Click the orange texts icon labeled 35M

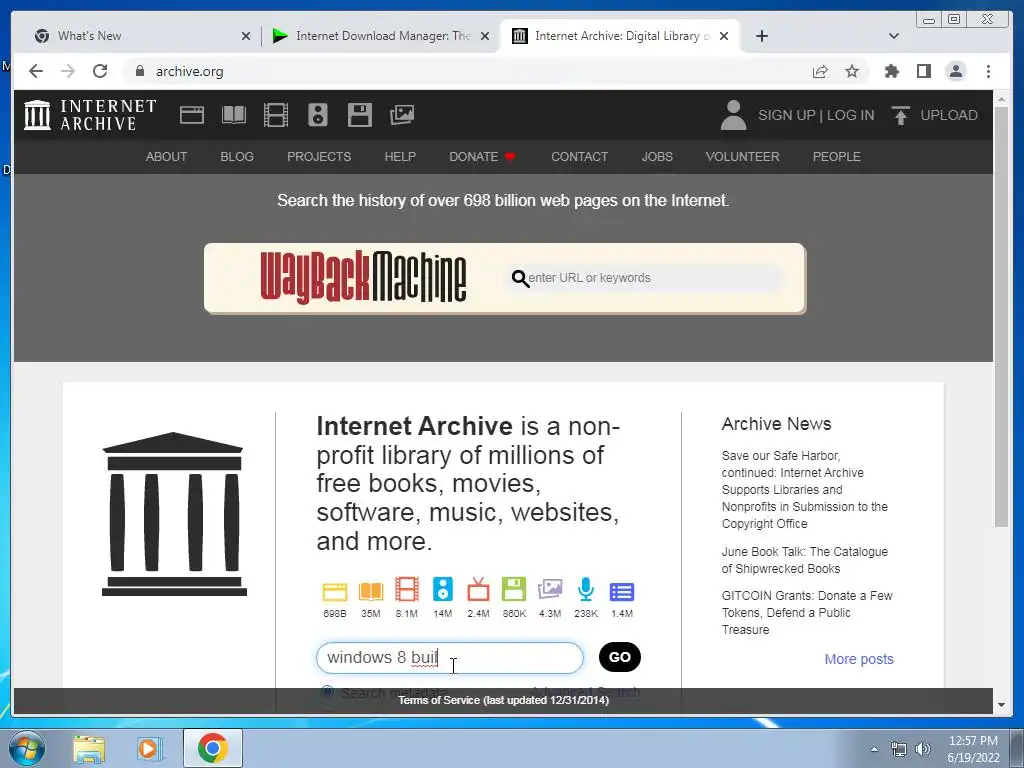[370, 592]
